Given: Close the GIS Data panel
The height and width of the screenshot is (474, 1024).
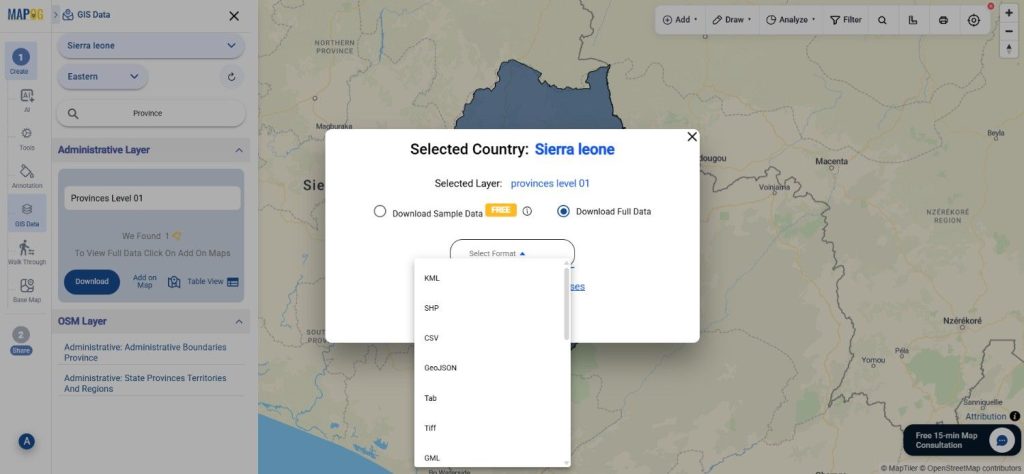Looking at the screenshot, I should (234, 16).
